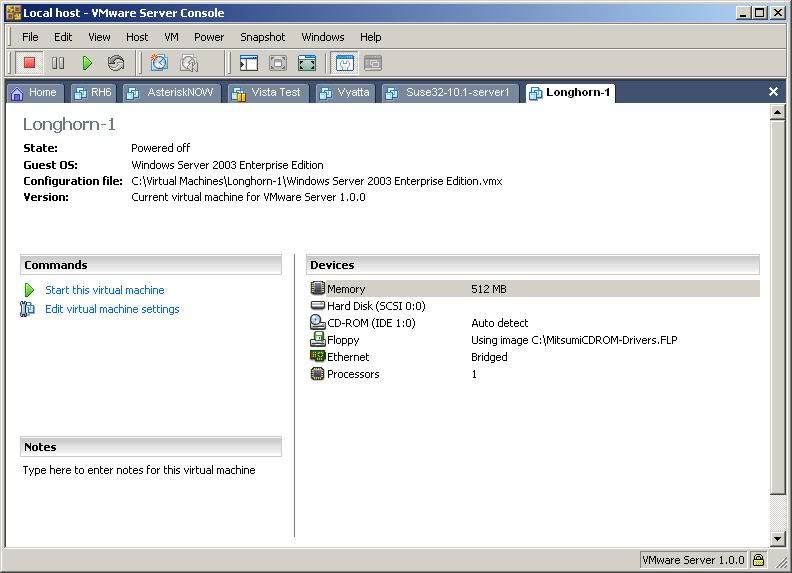Switch to the RH6 tab

[x=93, y=92]
